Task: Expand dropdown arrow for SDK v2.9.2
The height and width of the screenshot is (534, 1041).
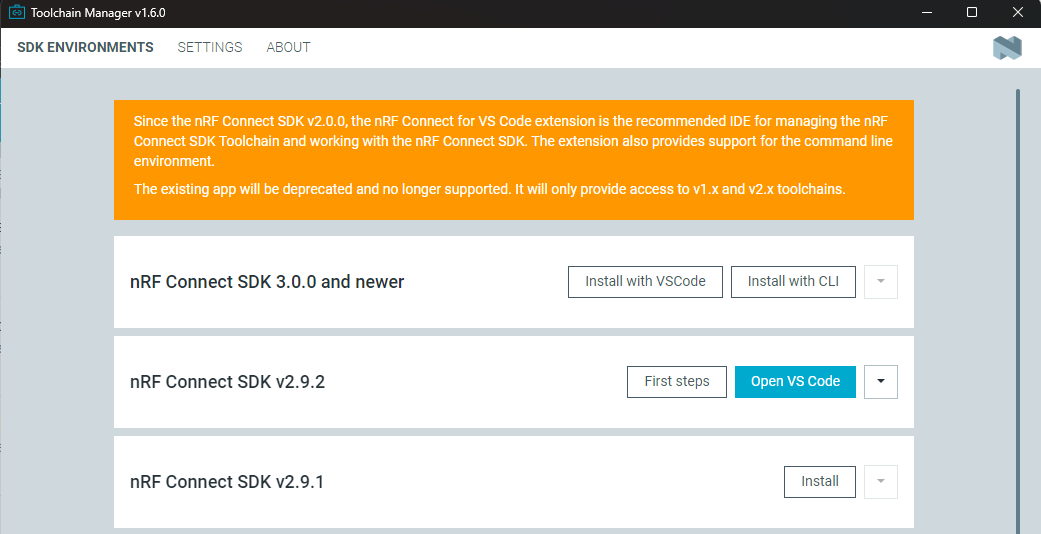Action: click(x=881, y=381)
